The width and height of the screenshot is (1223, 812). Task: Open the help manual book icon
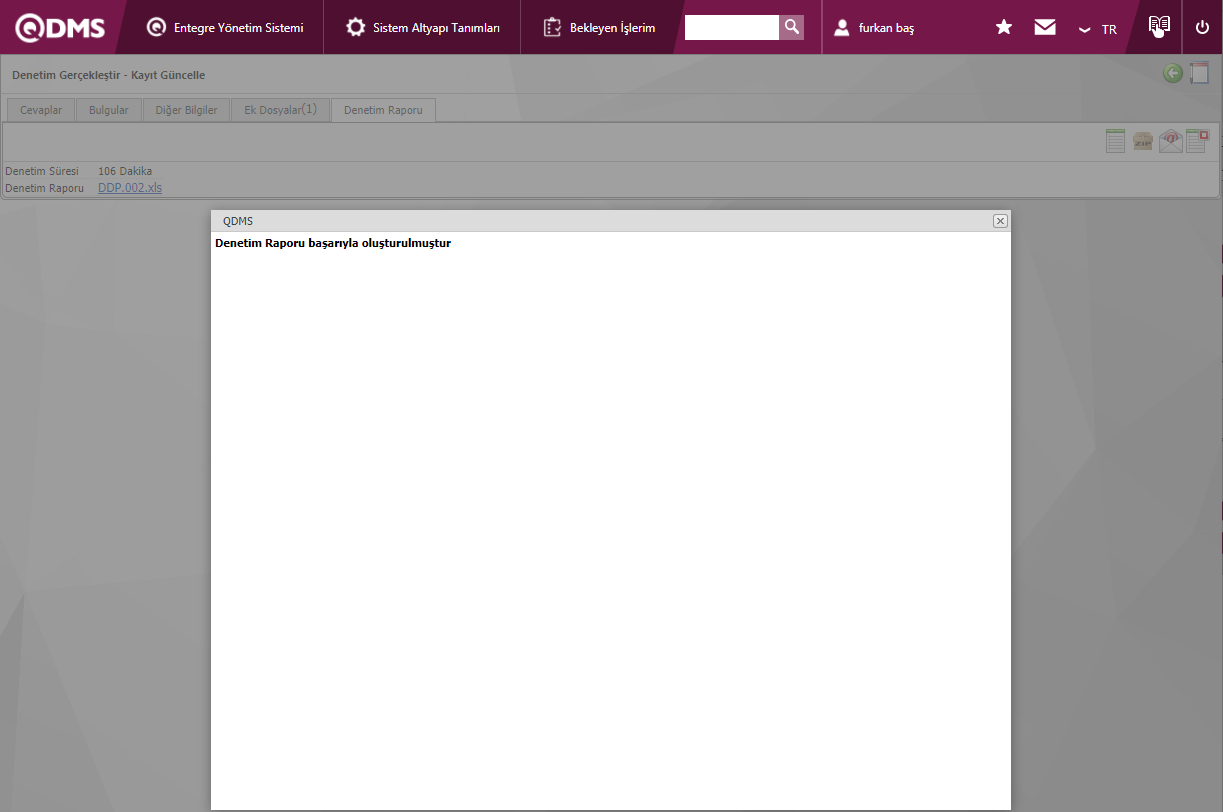click(1159, 27)
